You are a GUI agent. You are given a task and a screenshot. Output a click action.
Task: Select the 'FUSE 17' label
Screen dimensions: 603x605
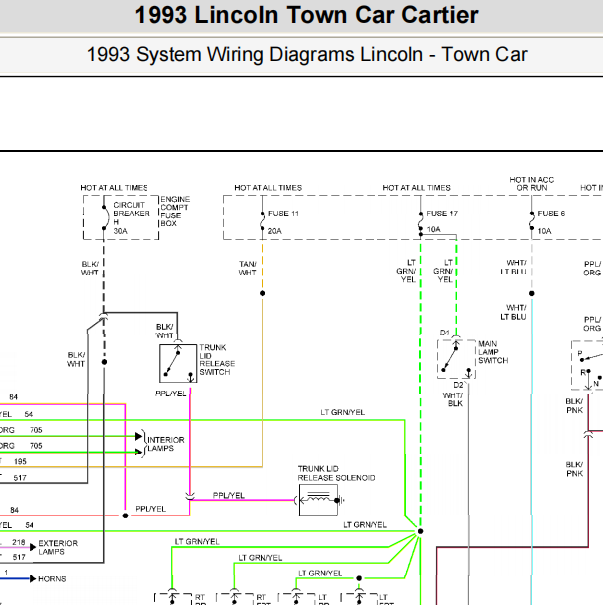(x=442, y=213)
